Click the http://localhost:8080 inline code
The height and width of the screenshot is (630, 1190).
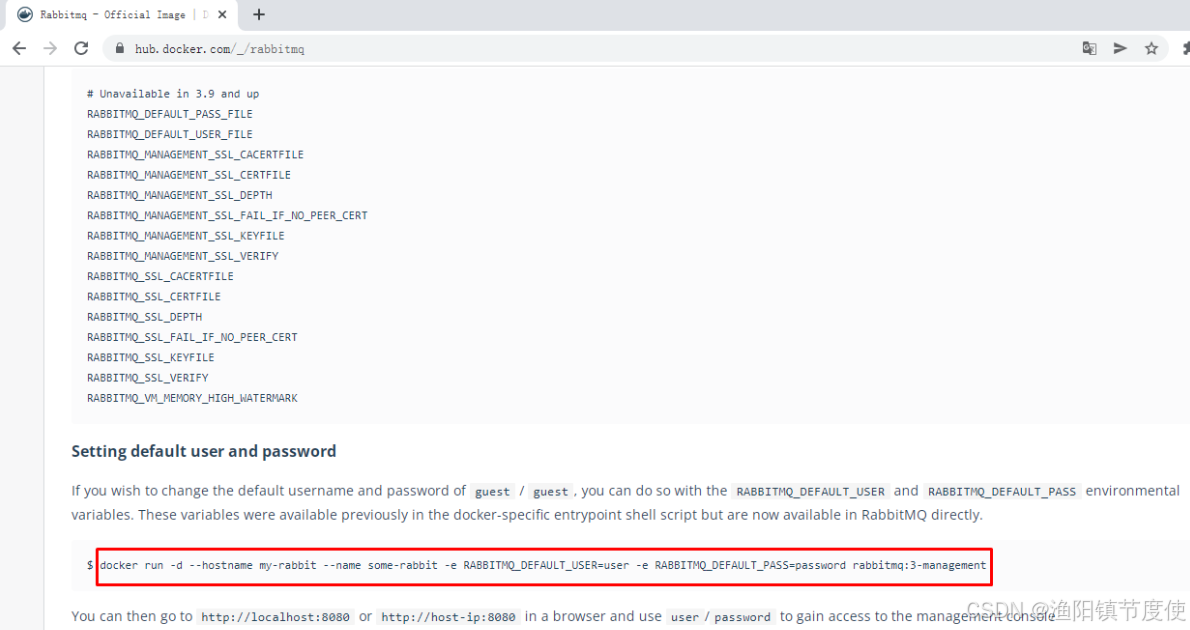click(x=275, y=617)
